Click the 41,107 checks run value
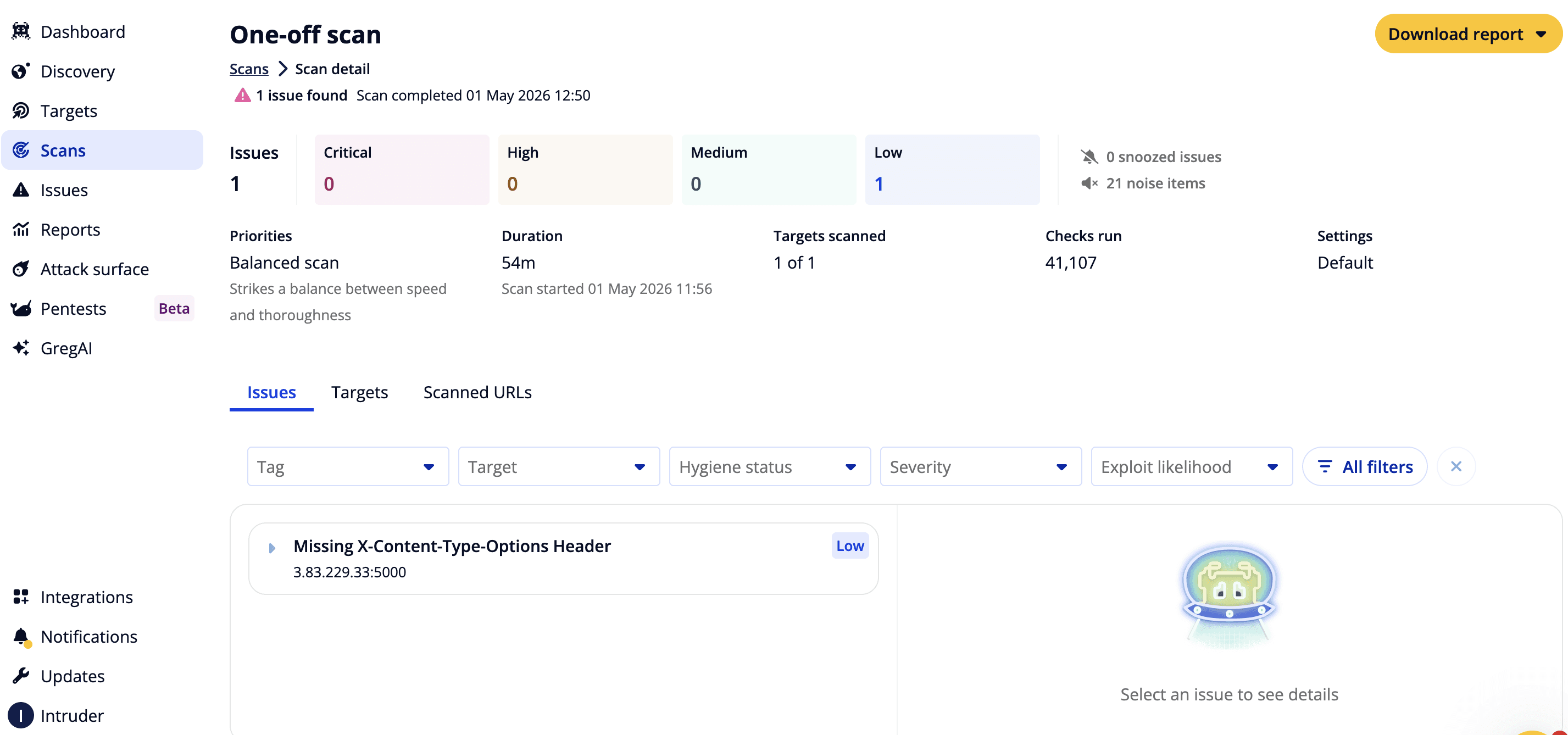 pos(1070,262)
